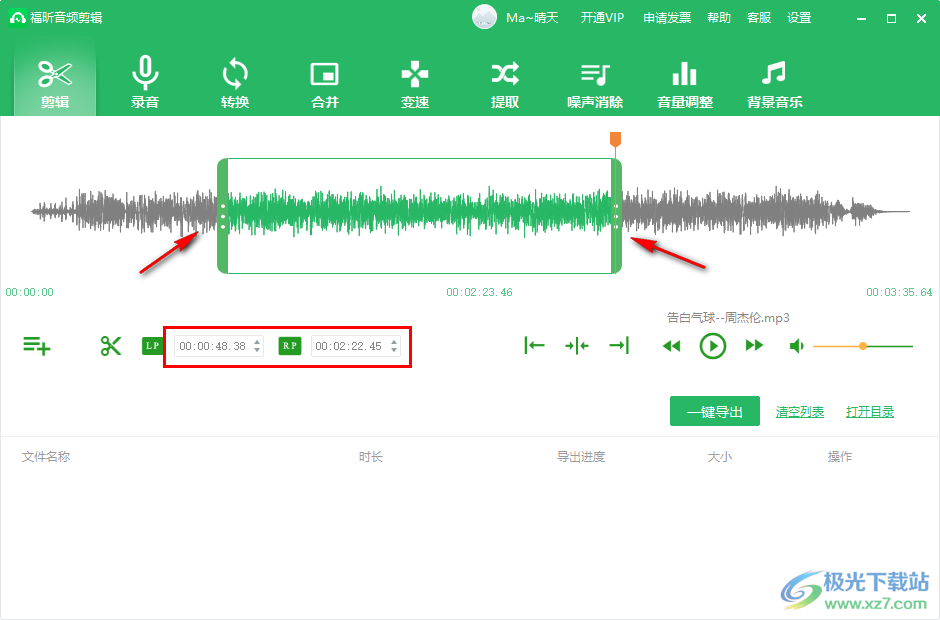
Task: Open 申请发票 invoice request
Action: tap(667, 18)
